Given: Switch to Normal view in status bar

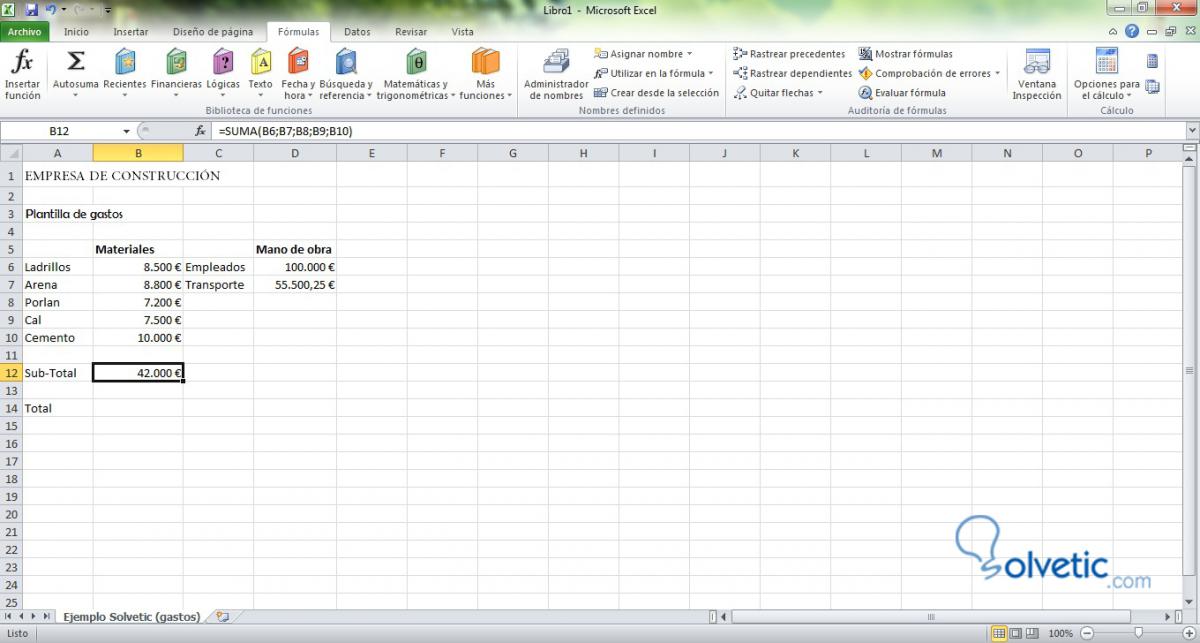Looking at the screenshot, I should coord(999,633).
